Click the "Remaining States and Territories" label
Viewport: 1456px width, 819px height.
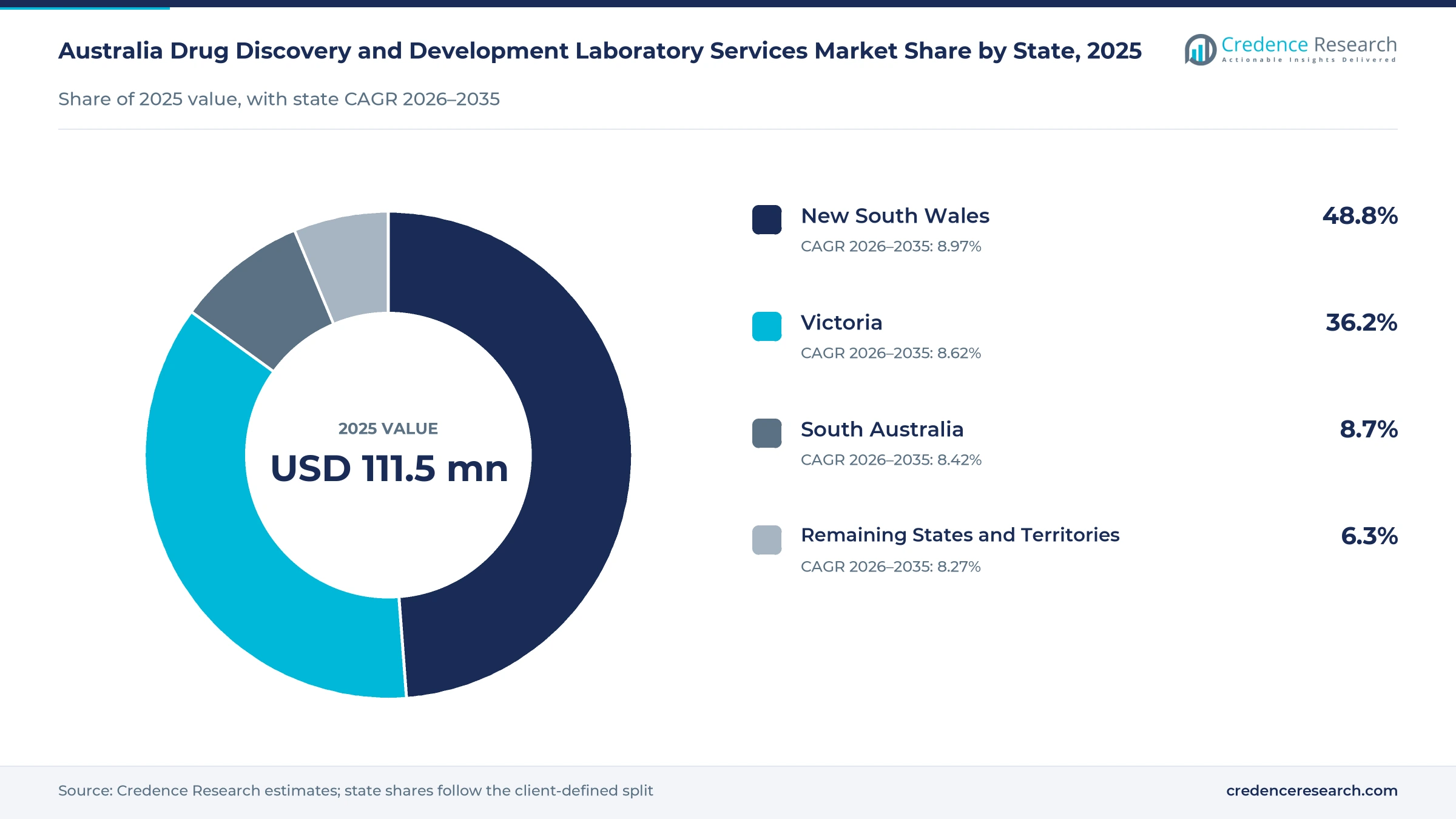coord(960,535)
